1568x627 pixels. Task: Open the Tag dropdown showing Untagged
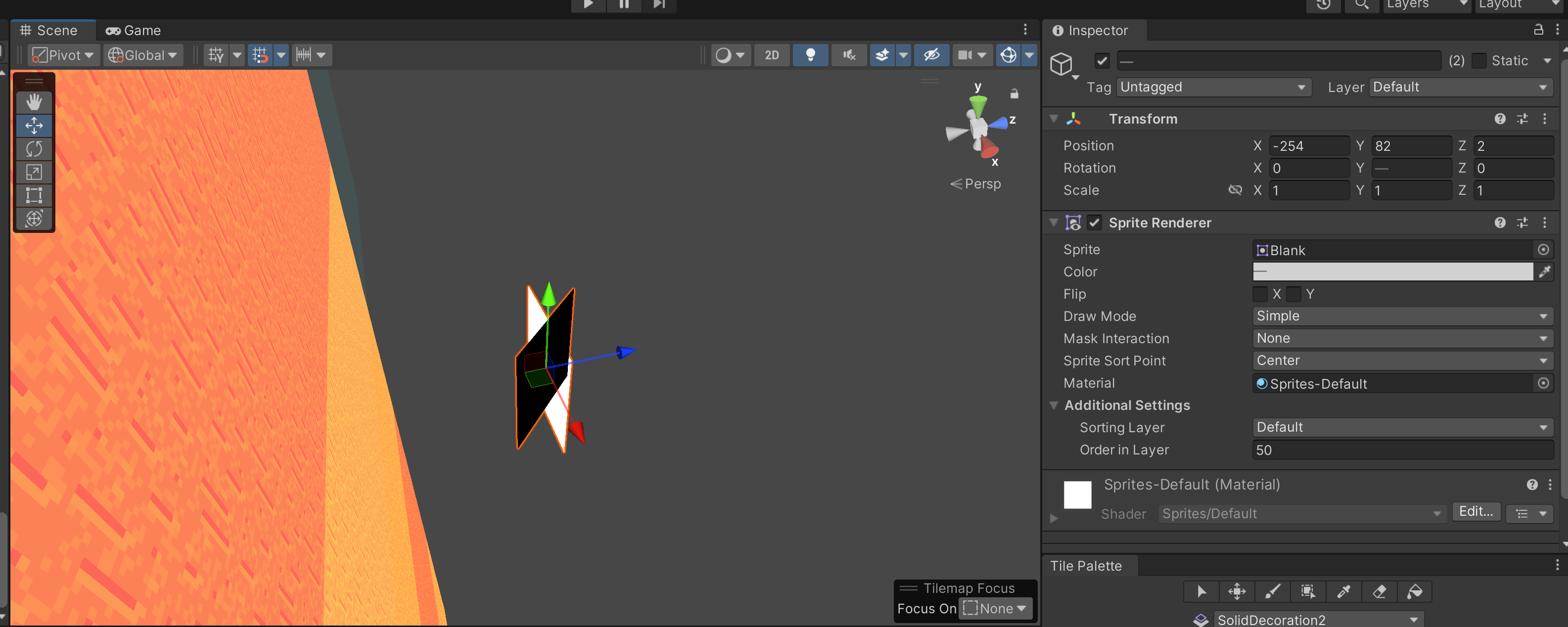pos(1213,87)
